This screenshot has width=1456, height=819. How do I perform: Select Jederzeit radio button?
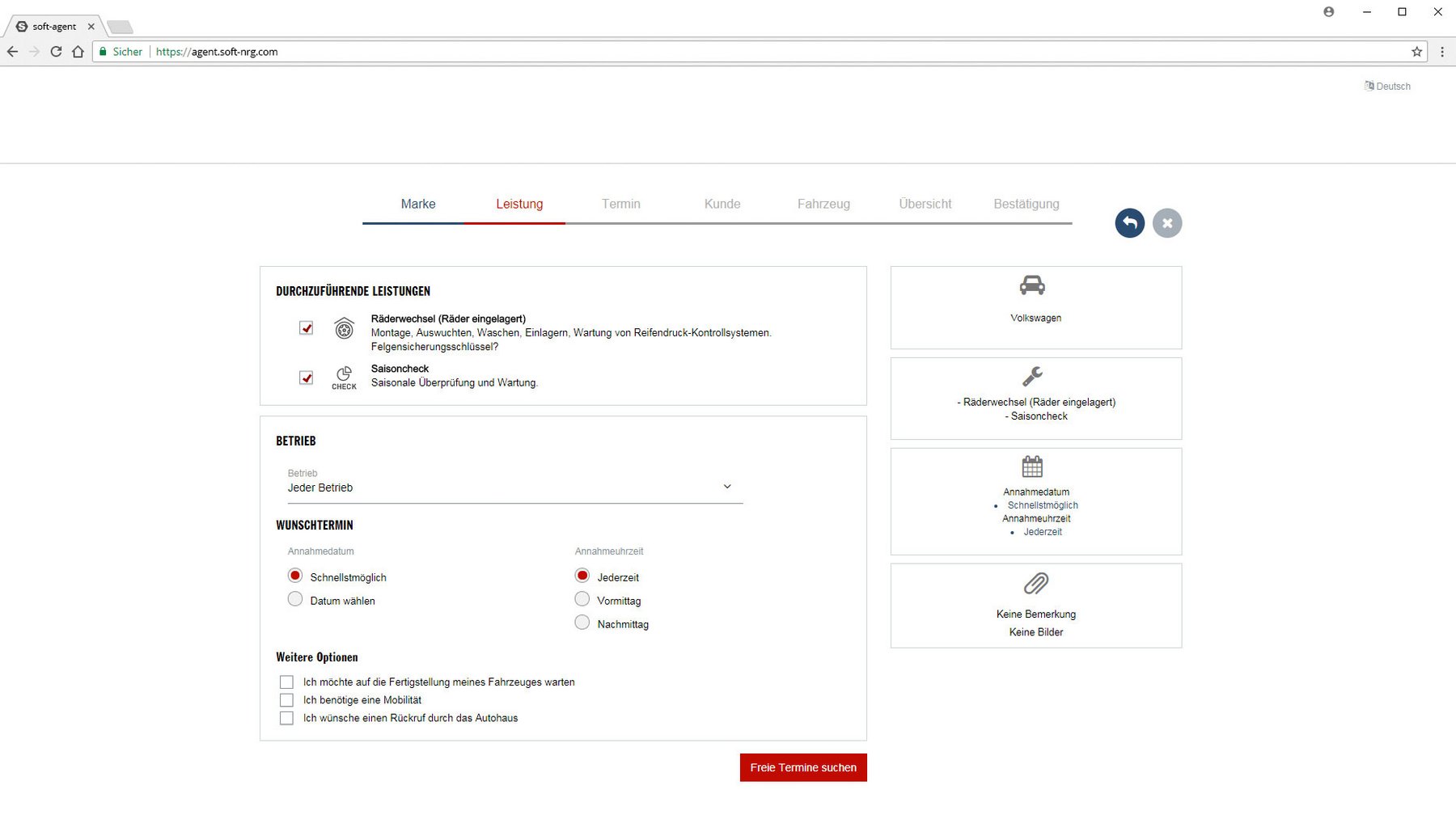tap(582, 576)
